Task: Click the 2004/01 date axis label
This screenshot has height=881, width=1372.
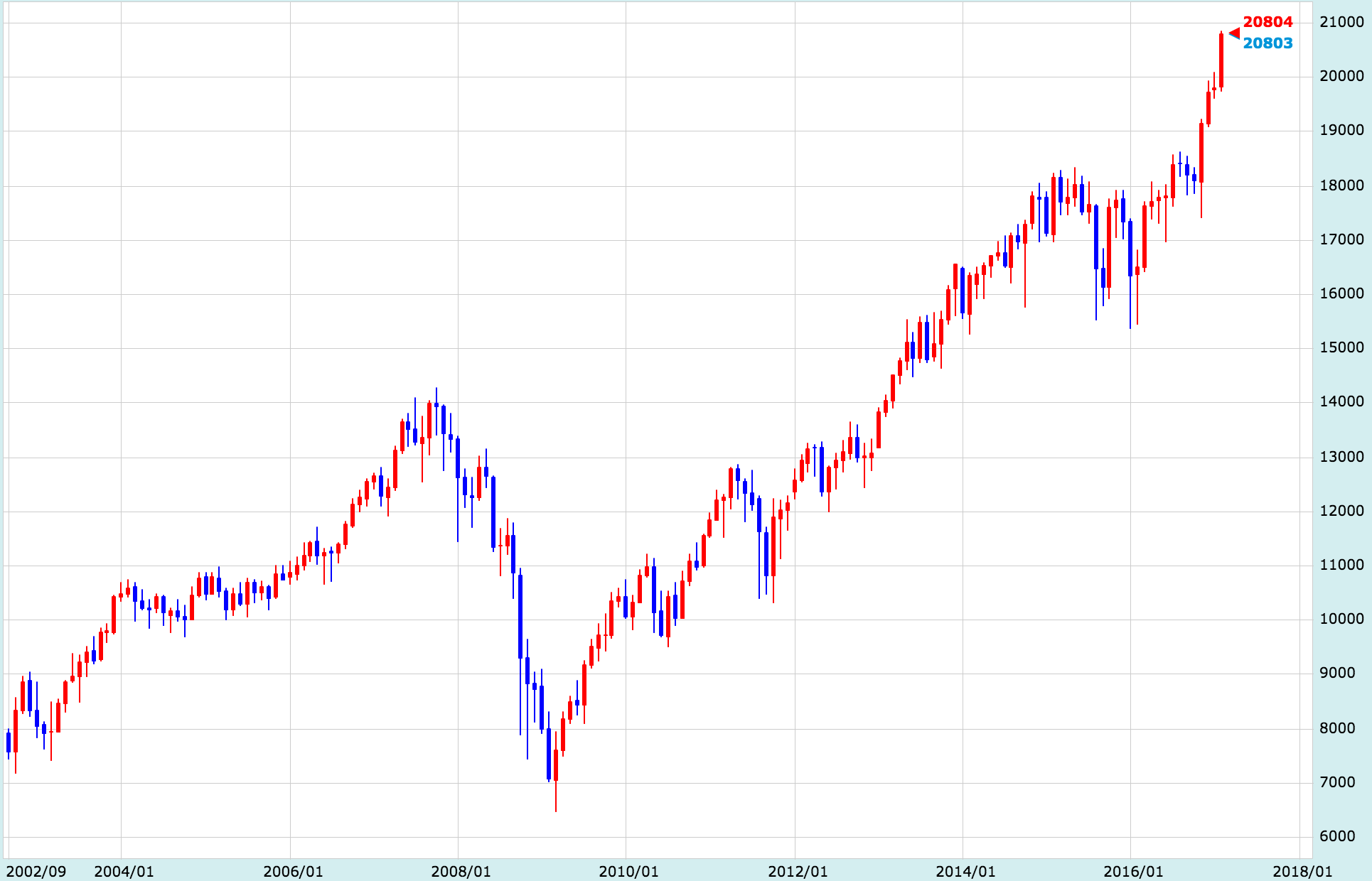Action: click(124, 871)
